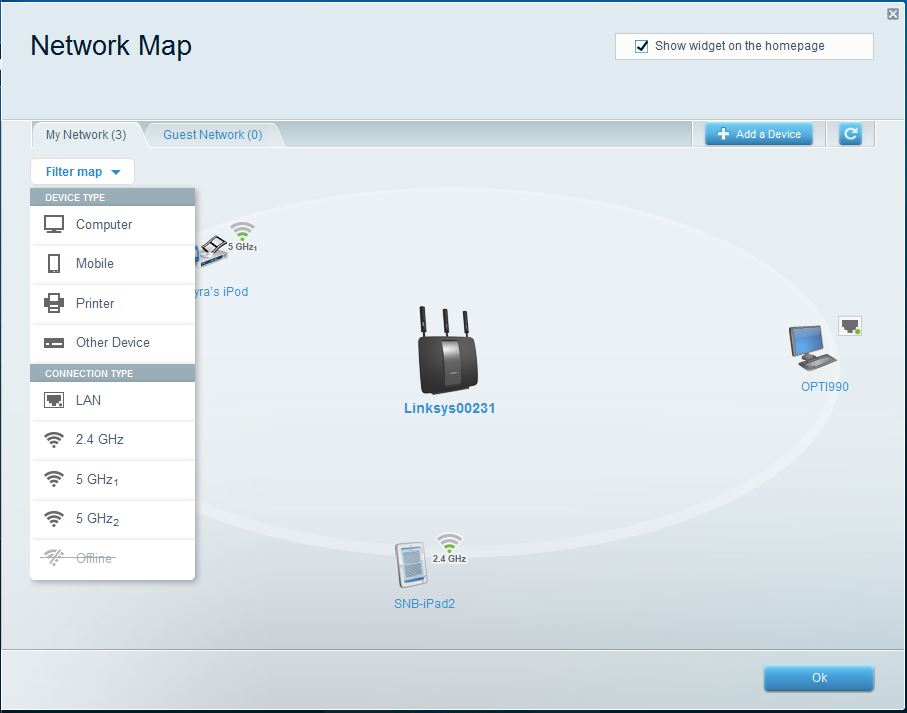907x713 pixels.
Task: Click the Add a Device button
Action: click(758, 134)
